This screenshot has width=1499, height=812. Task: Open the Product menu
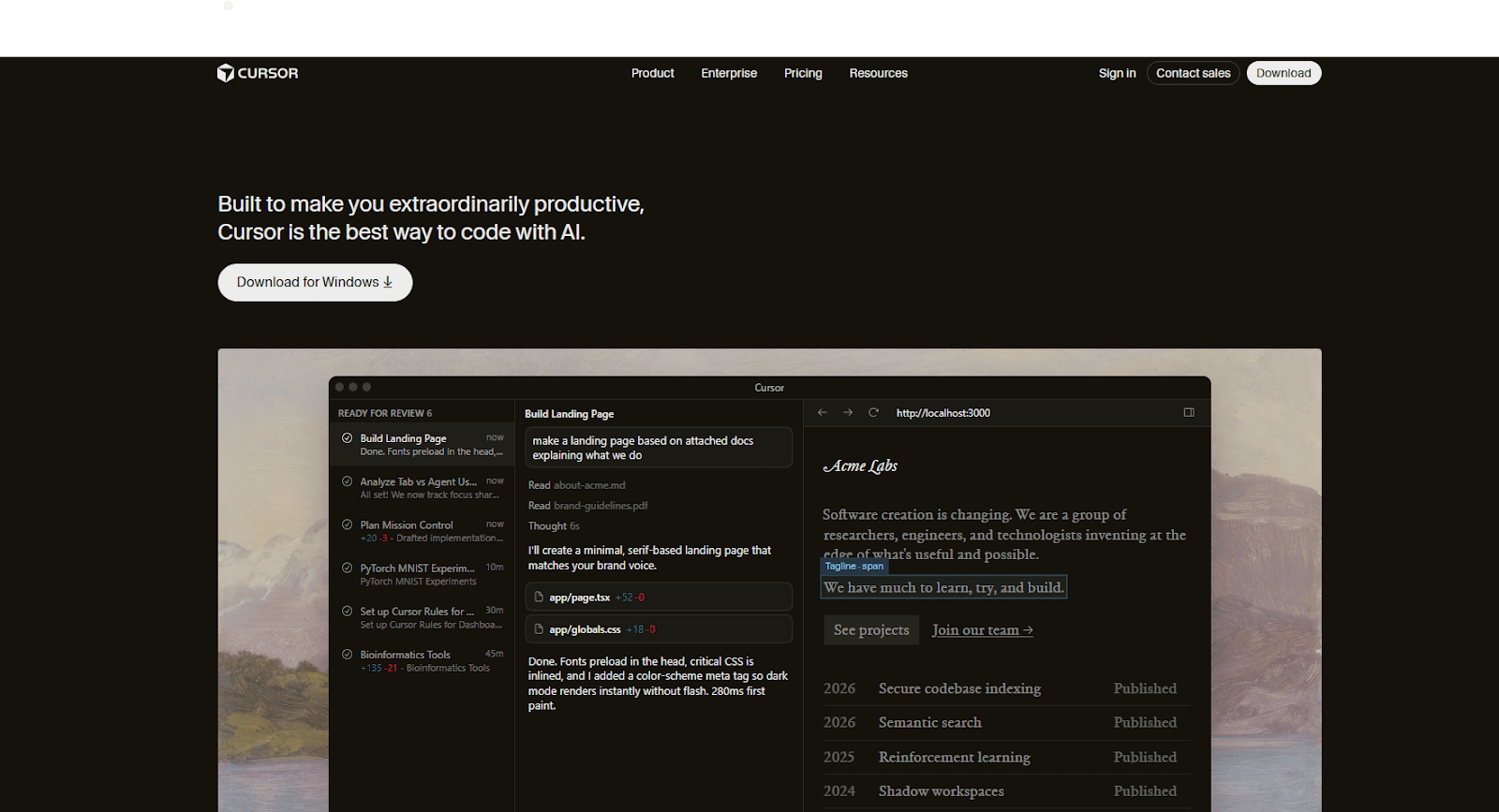click(x=652, y=73)
